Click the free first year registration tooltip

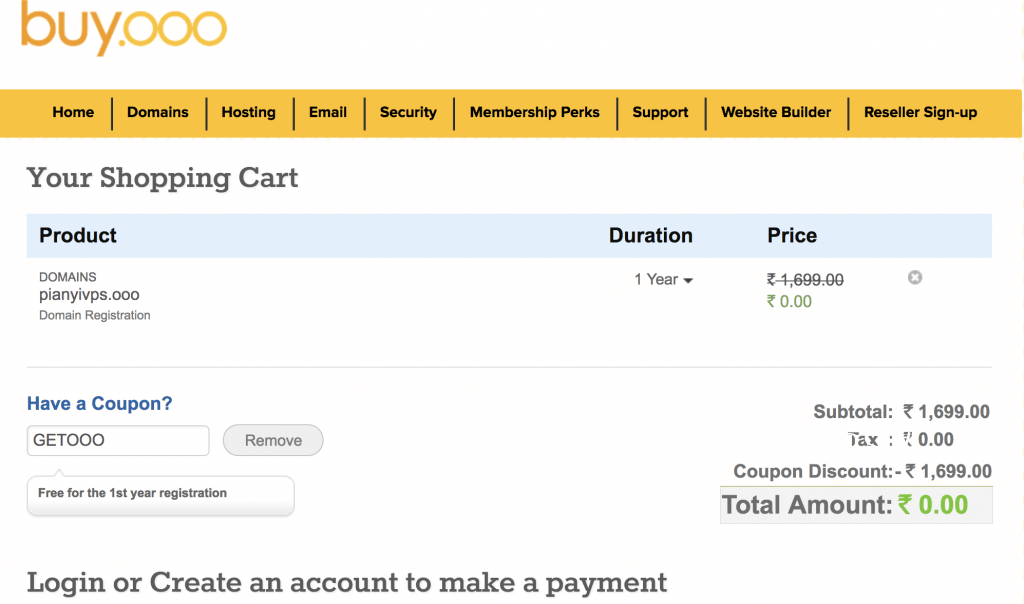pyautogui.click(x=161, y=494)
